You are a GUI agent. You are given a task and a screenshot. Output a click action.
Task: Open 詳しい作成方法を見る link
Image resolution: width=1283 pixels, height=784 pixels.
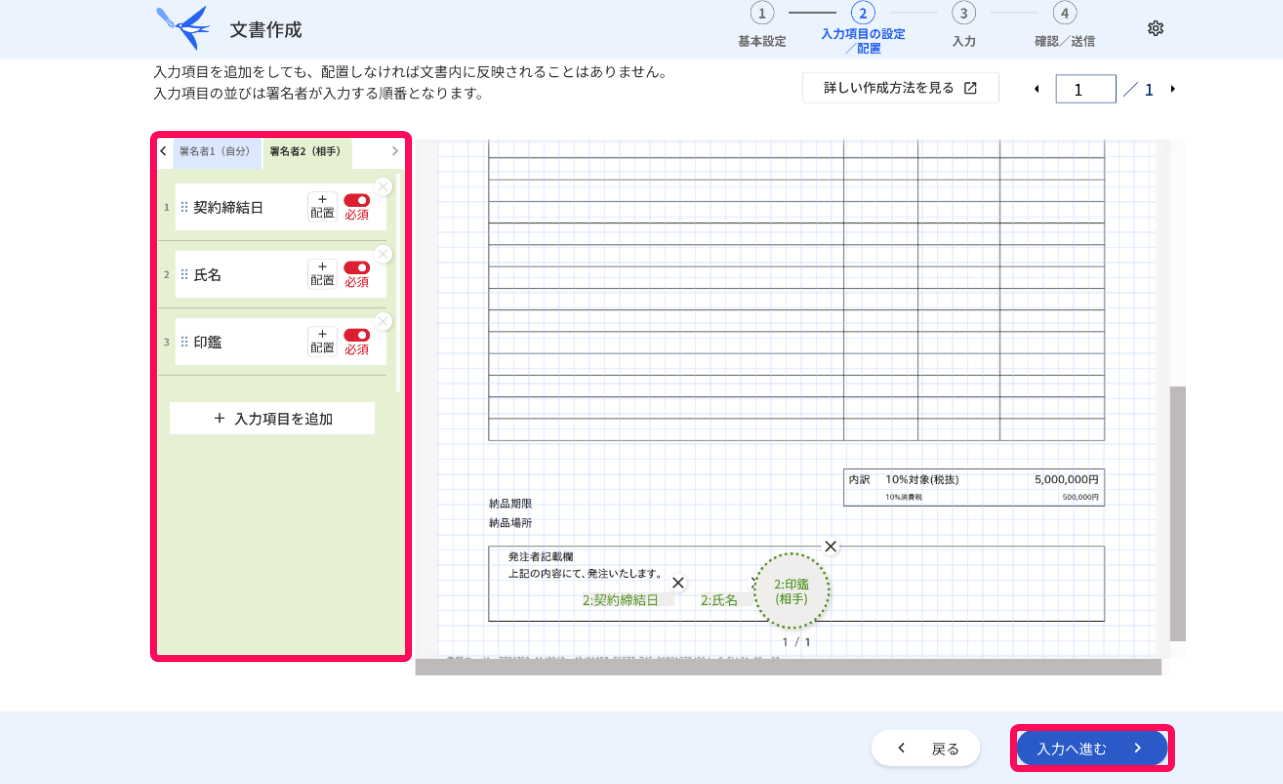[x=900, y=88]
